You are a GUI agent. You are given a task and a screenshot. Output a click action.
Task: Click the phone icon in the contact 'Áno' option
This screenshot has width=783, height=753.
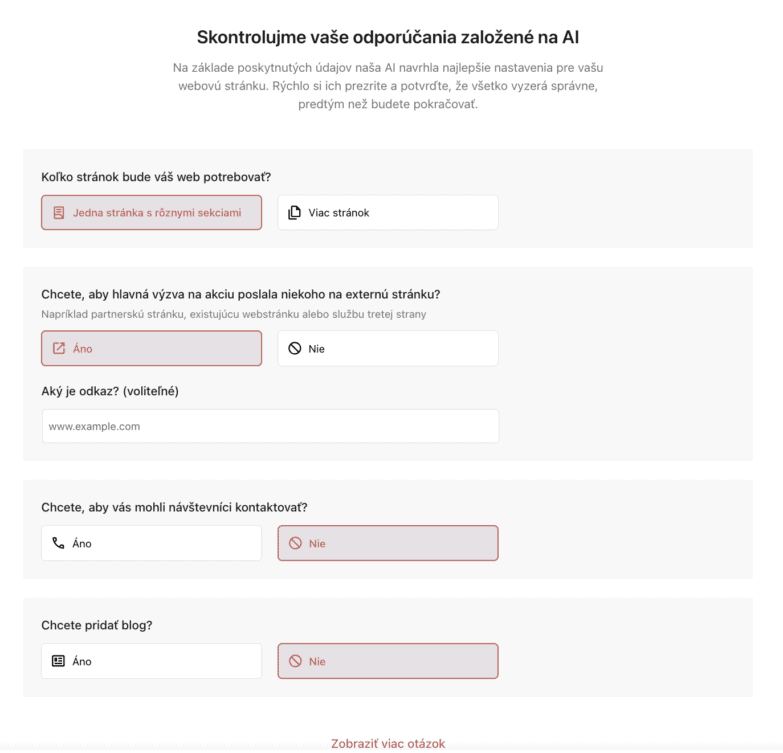[x=59, y=543]
